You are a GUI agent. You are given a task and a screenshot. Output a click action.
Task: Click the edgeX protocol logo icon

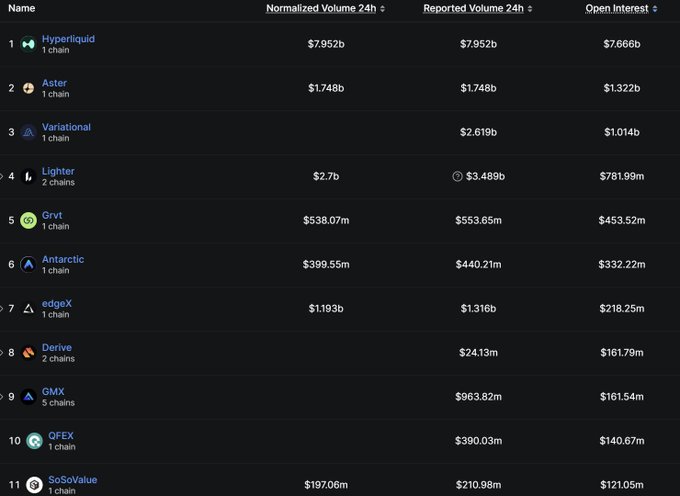(28, 309)
